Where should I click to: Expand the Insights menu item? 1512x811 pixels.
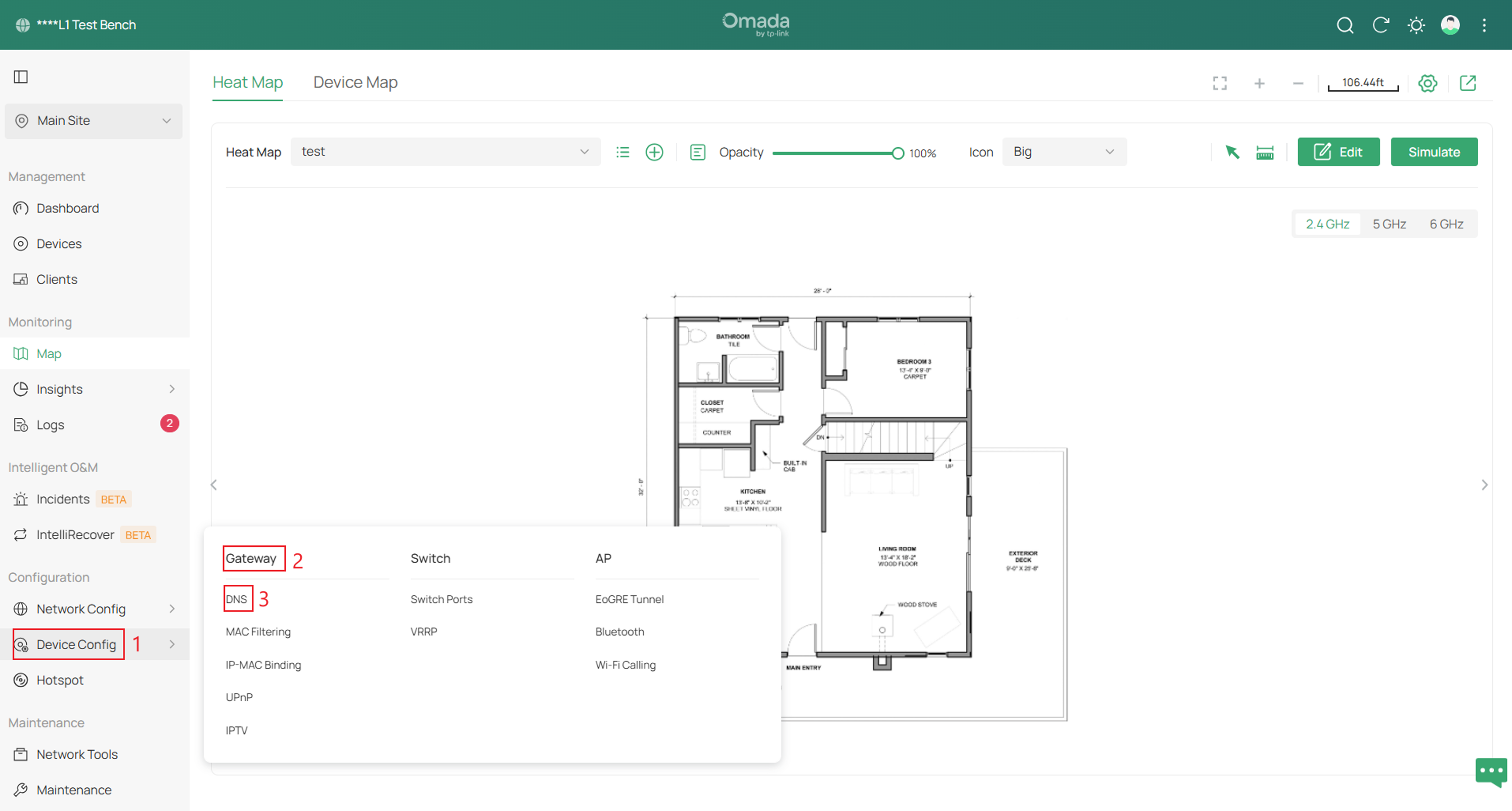(x=95, y=390)
